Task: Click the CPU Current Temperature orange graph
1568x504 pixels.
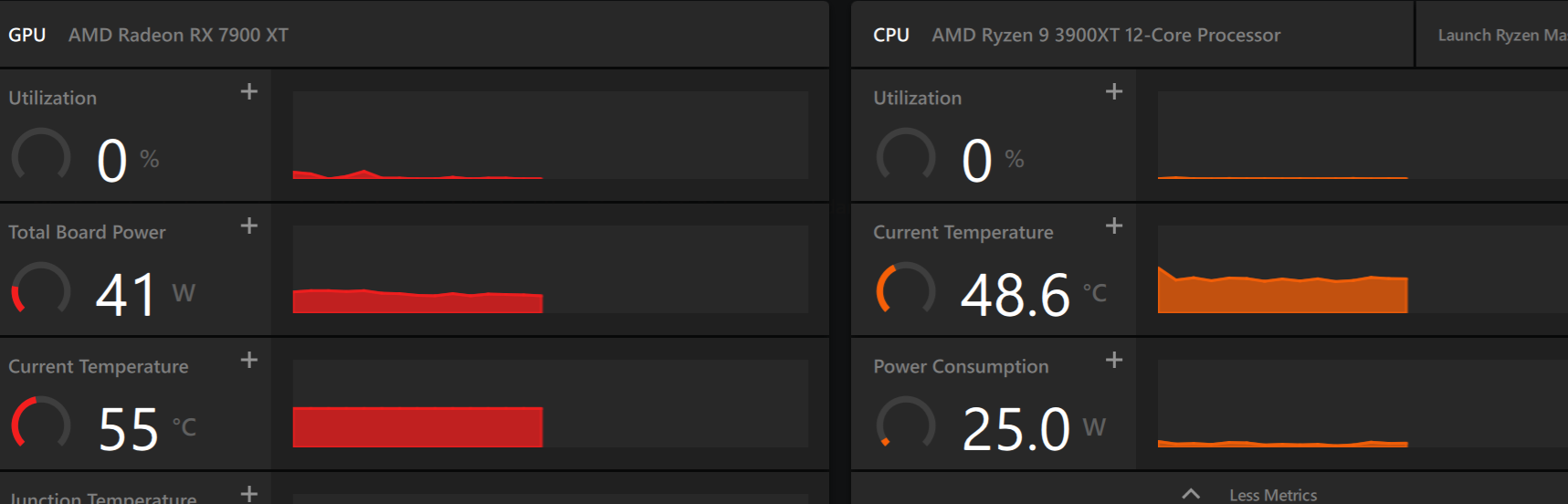Action: point(1282,294)
